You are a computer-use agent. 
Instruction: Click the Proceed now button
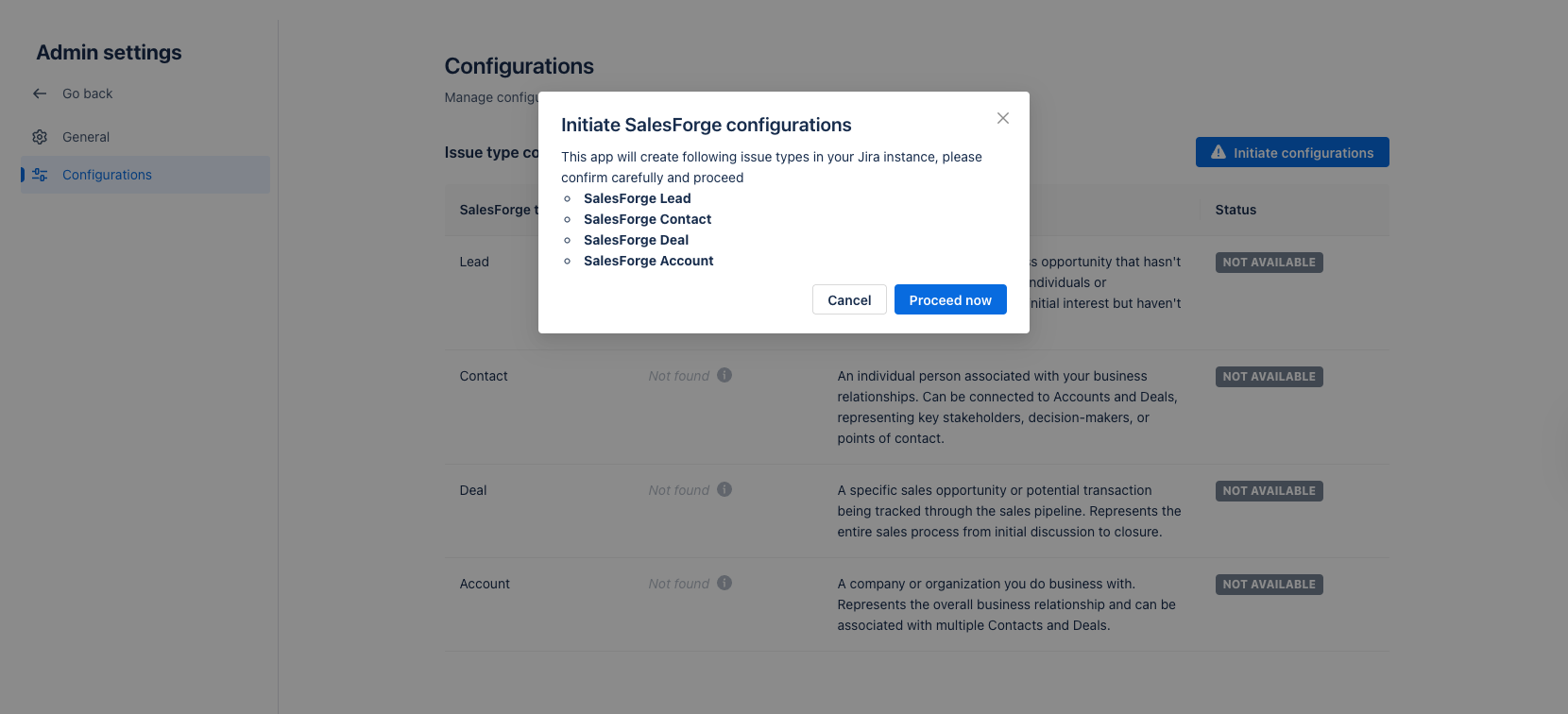click(950, 300)
